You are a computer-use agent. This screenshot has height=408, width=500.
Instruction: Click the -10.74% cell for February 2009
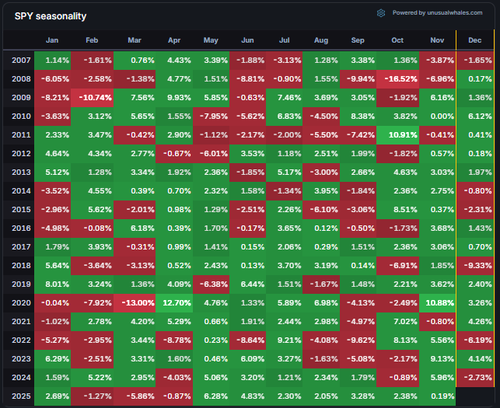tap(92, 98)
